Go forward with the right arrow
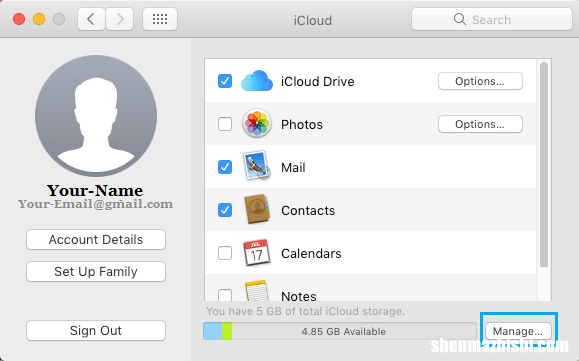 (120, 19)
